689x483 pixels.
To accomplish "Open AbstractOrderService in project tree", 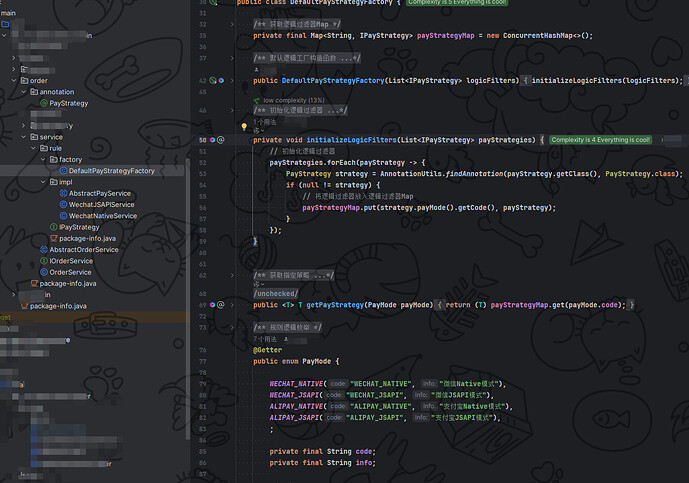I will pos(84,250).
